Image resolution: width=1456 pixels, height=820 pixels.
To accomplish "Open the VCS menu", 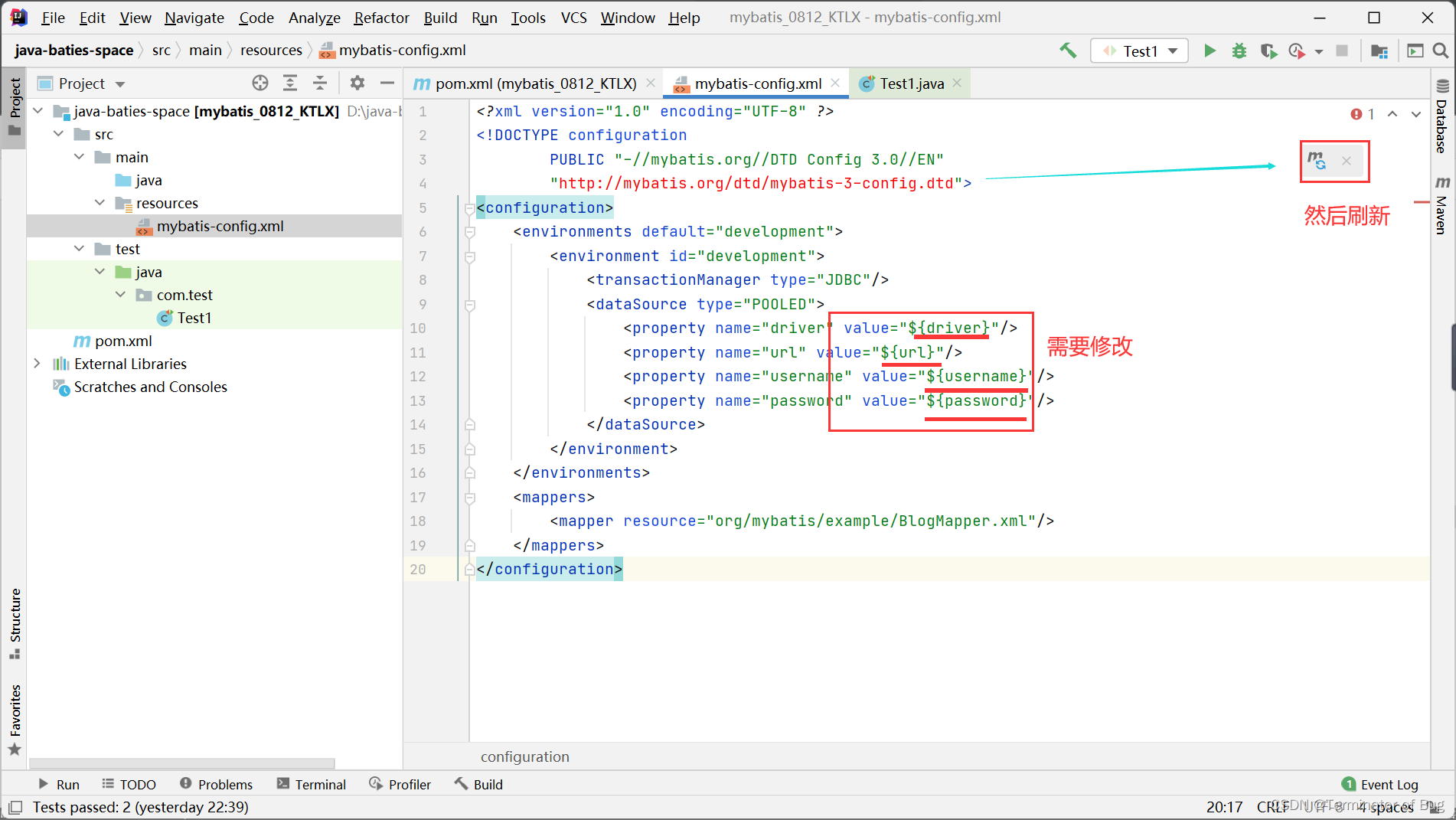I will point(573,17).
